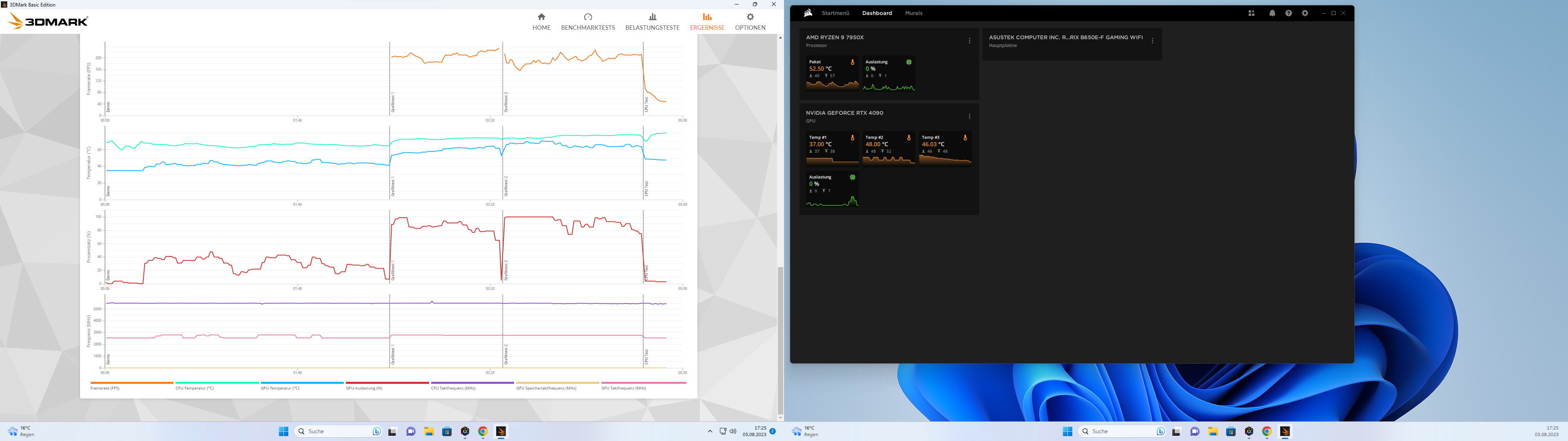The height and width of the screenshot is (441, 1568).
Task: Open ASUSTEK motherboard card three-dot menu
Action: 1152,41
